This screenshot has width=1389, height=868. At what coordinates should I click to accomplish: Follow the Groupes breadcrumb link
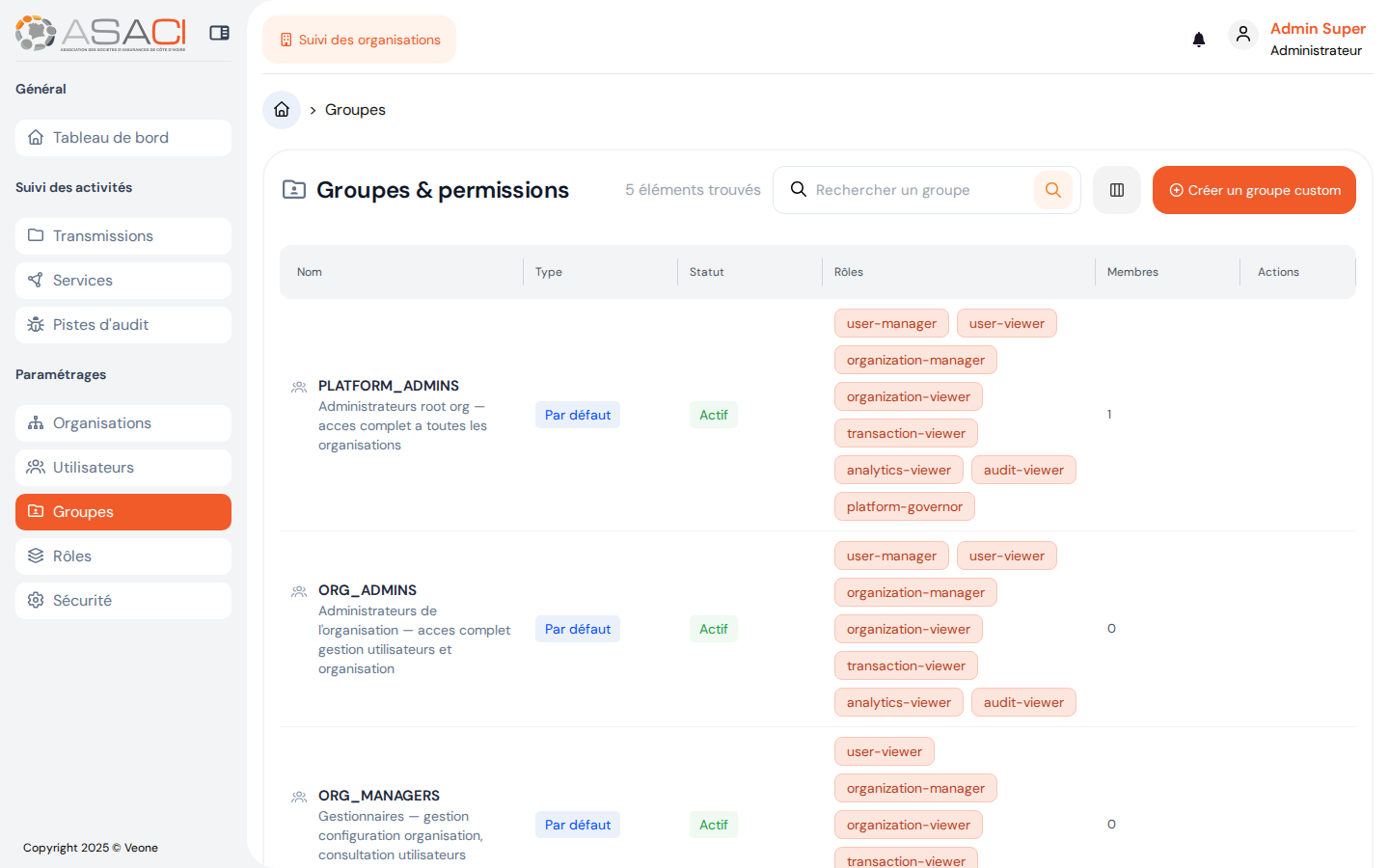(x=355, y=110)
